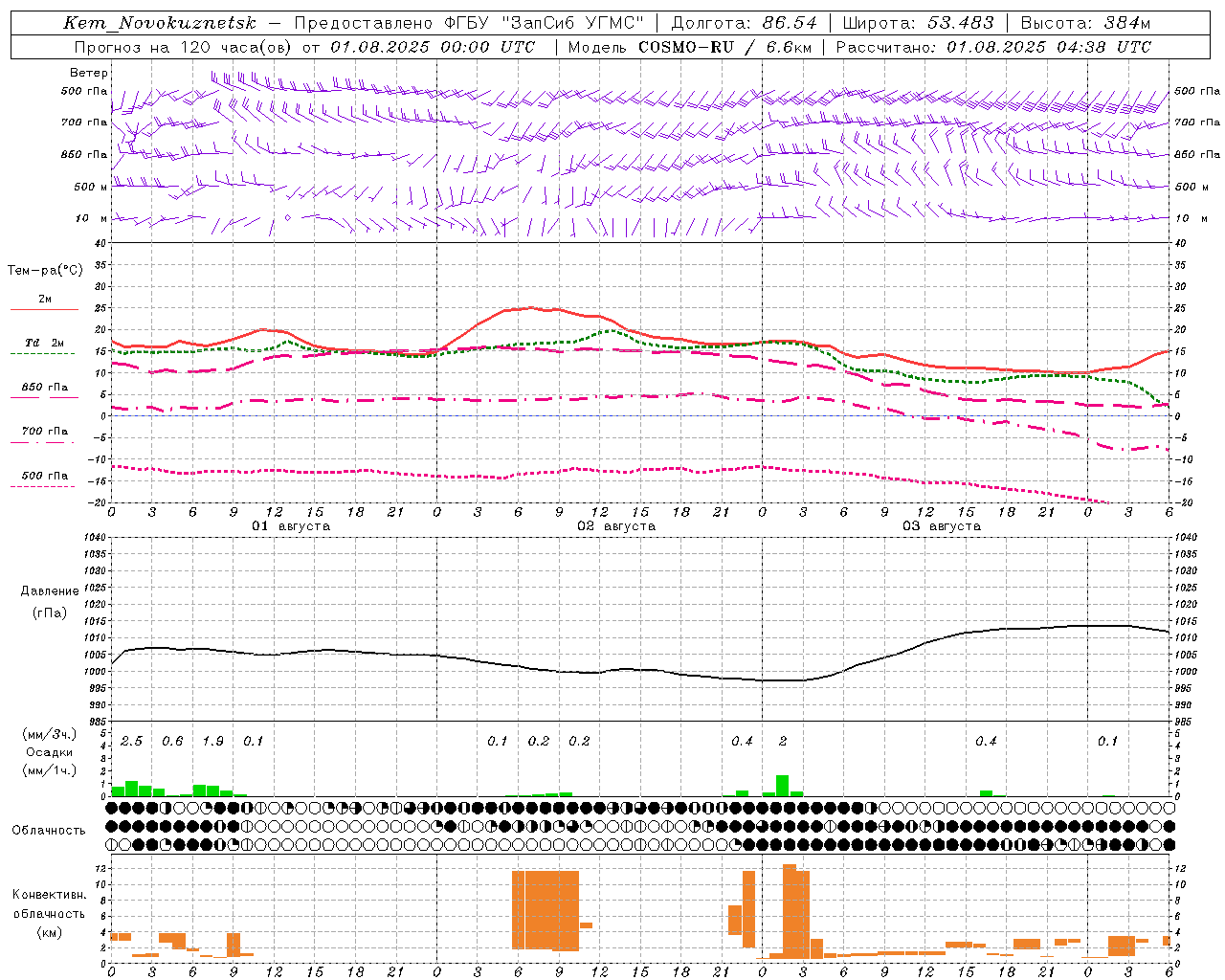The height and width of the screenshot is (980, 1225).
Task: Click the red line sample under '2м' legend
Action: click(x=44, y=310)
